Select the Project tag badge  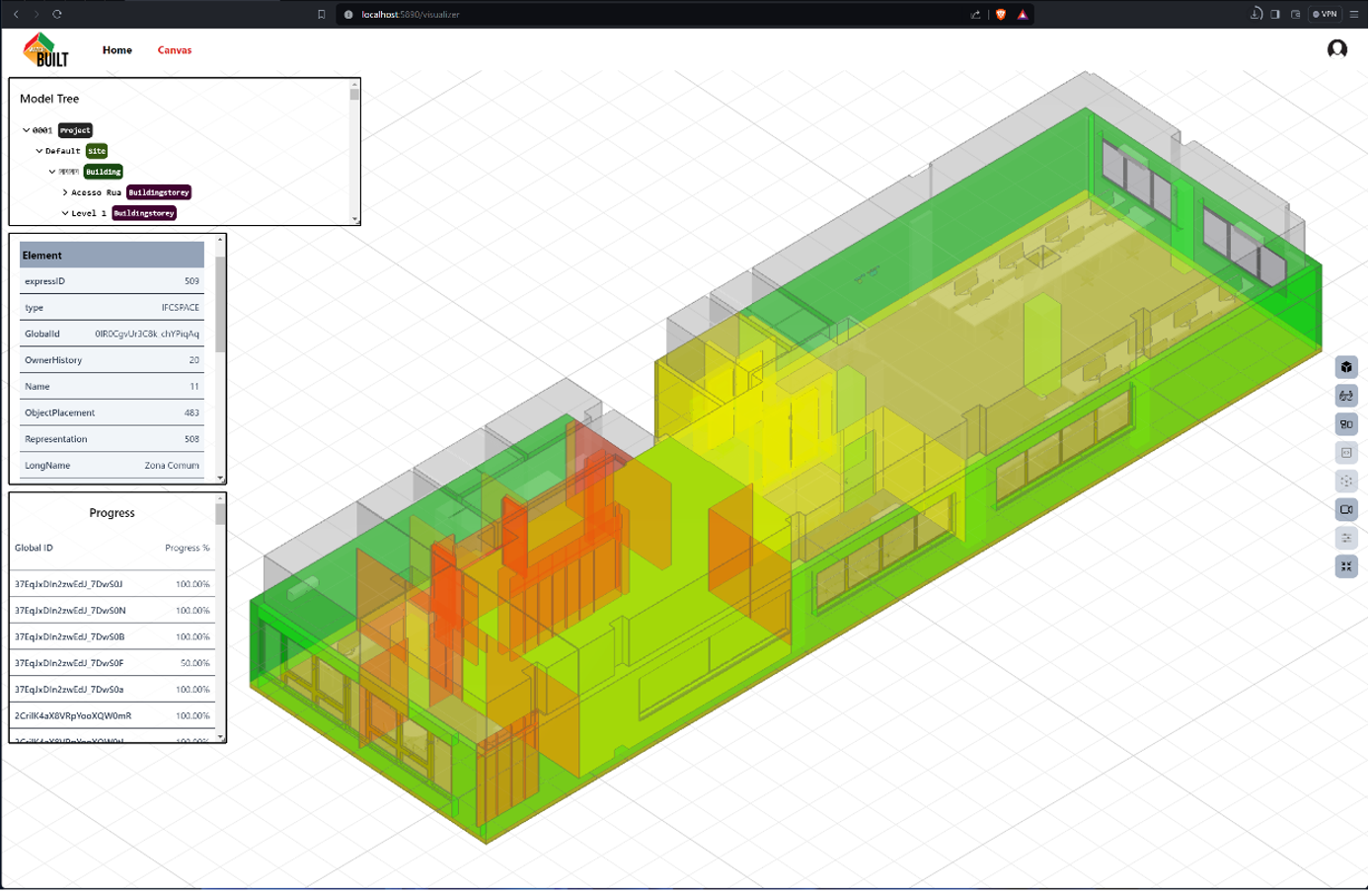click(x=75, y=130)
